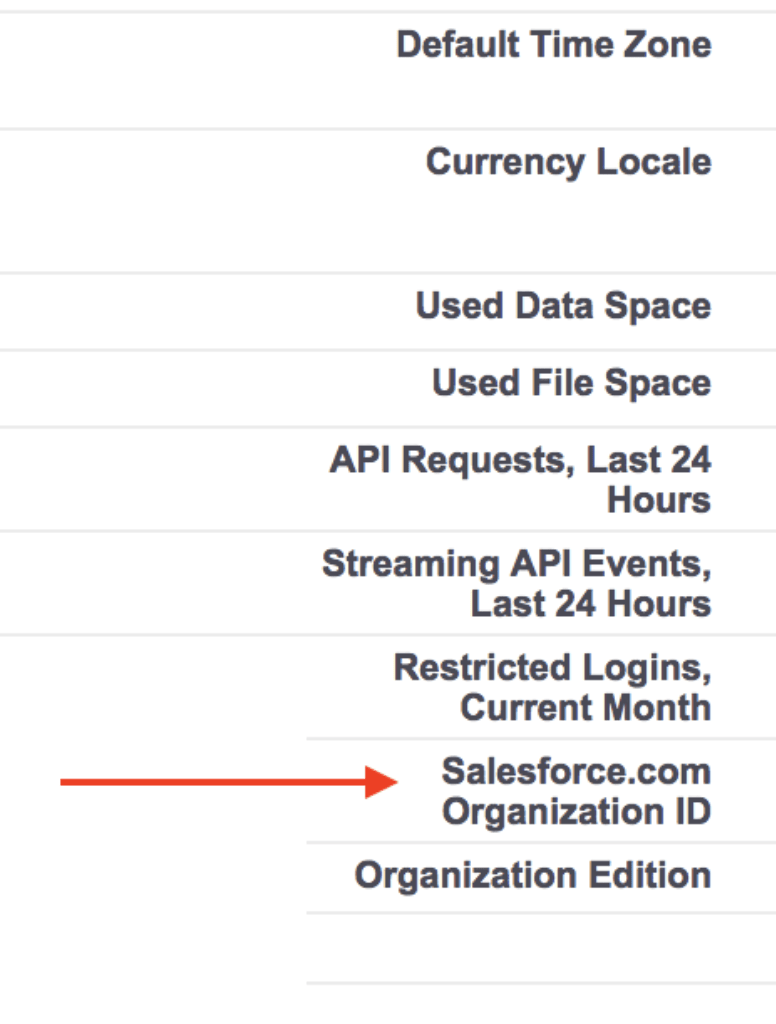
Task: Select the 'Streaming API Events,' text line
Action: tap(516, 564)
